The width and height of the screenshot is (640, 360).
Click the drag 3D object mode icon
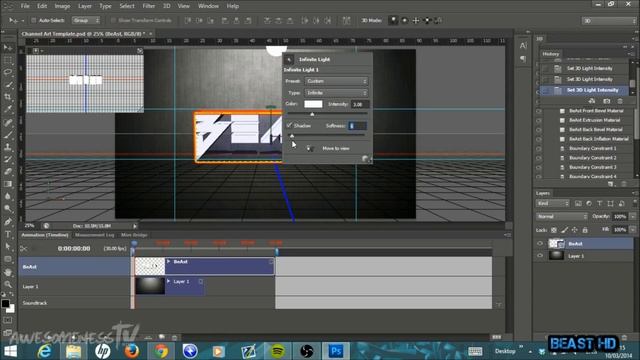(416, 20)
